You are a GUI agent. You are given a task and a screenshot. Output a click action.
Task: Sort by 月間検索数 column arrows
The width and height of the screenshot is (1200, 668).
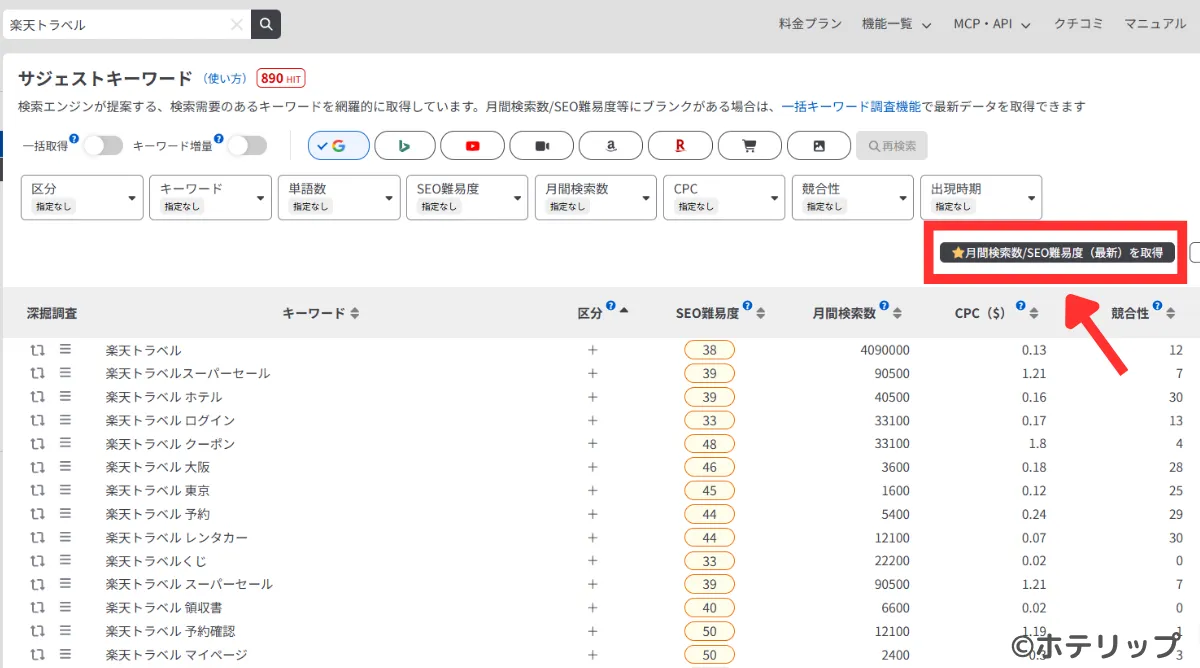(x=897, y=314)
